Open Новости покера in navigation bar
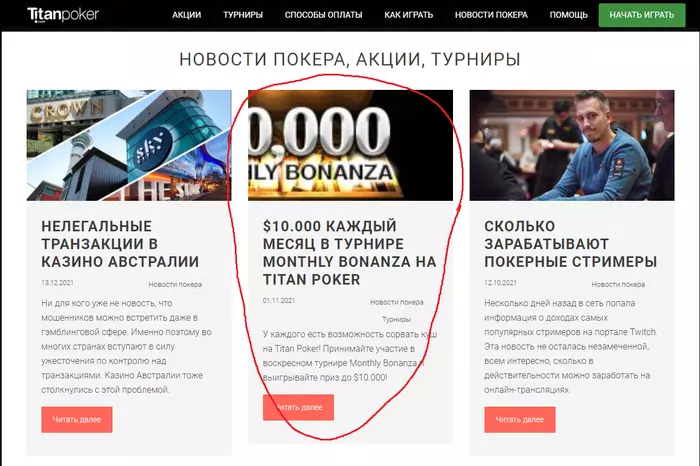 coord(491,15)
